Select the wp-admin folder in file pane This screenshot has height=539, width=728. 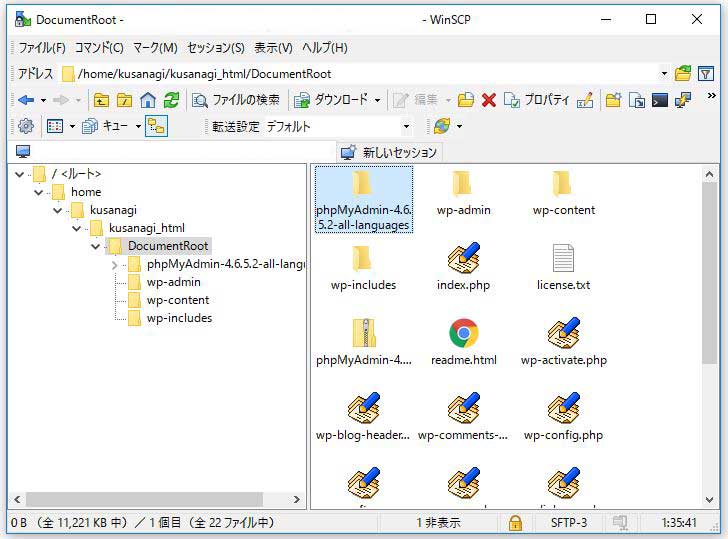(x=463, y=193)
